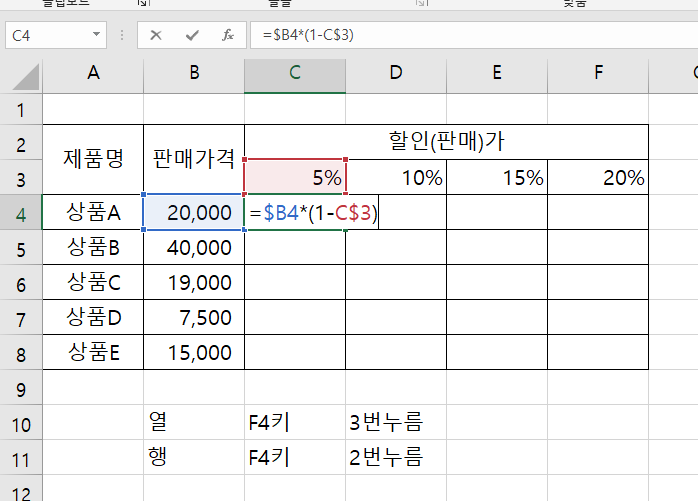Screen dimensions: 698x501
Task: Click the 상품C cell
Action: click(93, 282)
